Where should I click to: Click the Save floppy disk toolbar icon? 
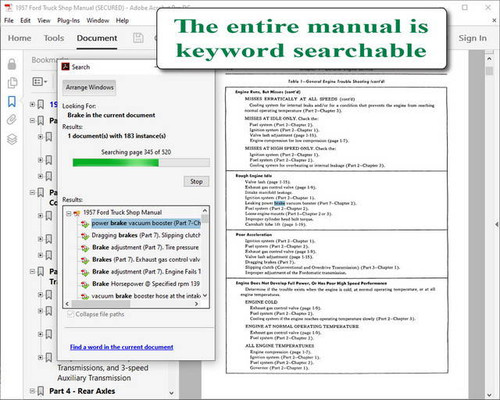pyautogui.click(x=138, y=38)
